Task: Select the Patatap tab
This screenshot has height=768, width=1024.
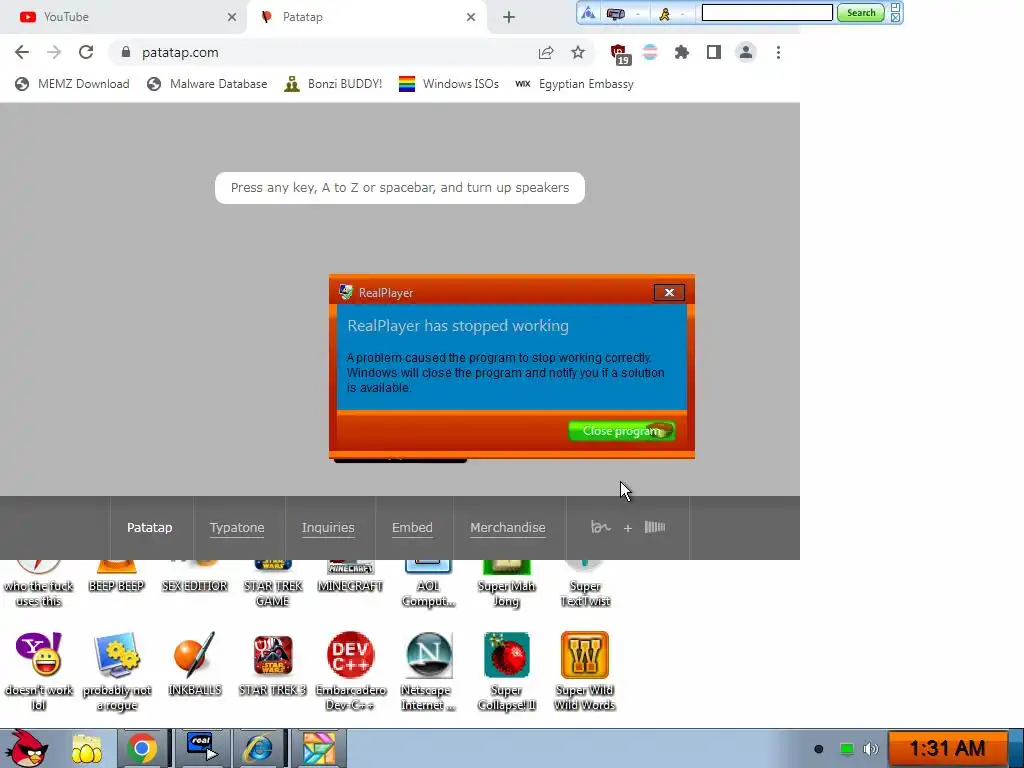Action: tap(366, 17)
